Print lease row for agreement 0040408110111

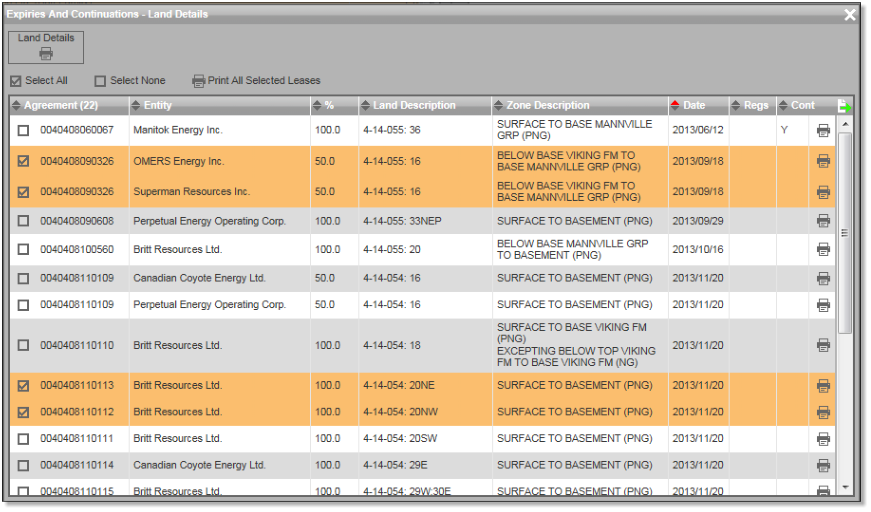pos(823,439)
